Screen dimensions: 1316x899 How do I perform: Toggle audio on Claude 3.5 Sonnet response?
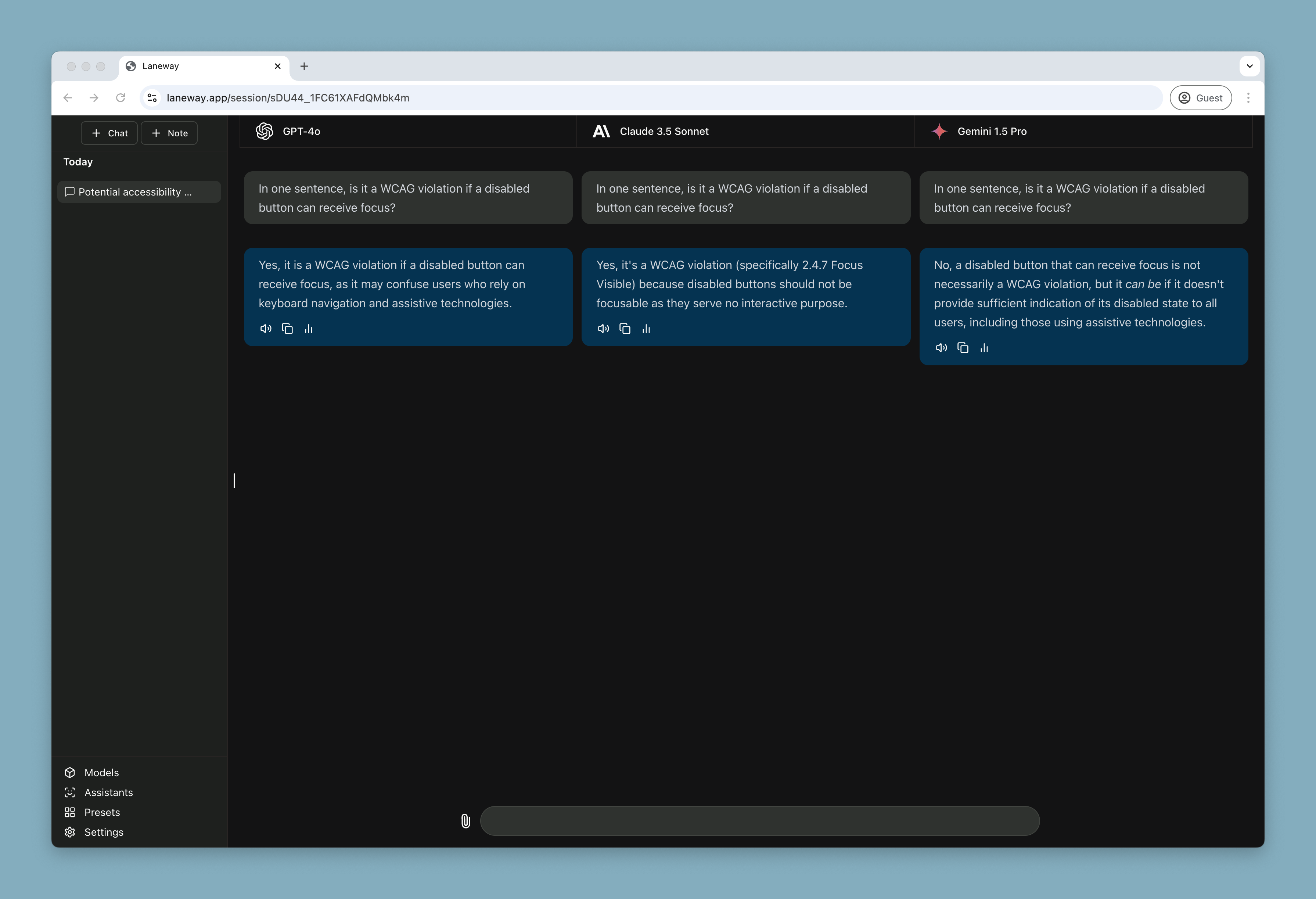[604, 328]
